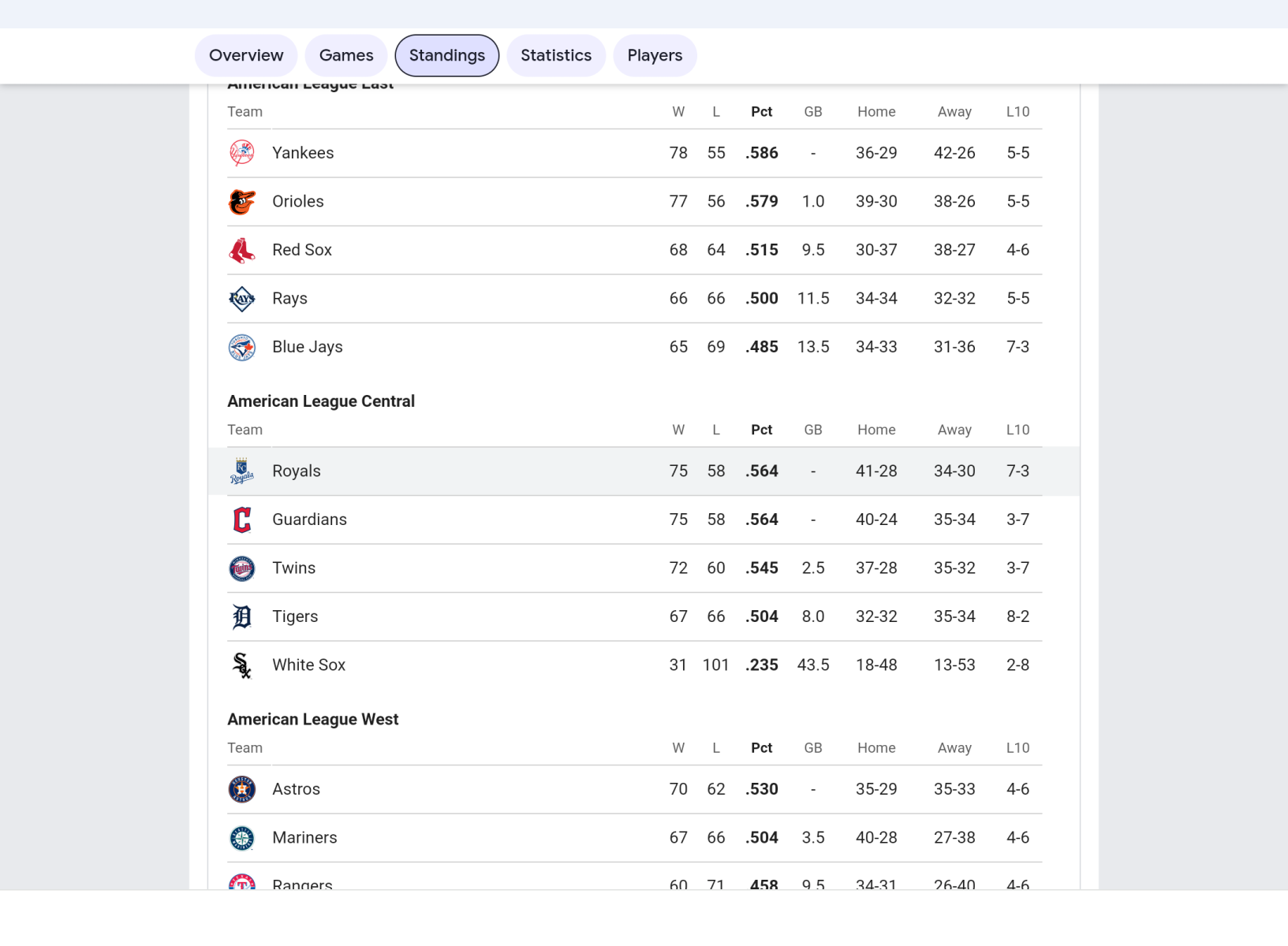Click the Astros team logo

point(242,789)
